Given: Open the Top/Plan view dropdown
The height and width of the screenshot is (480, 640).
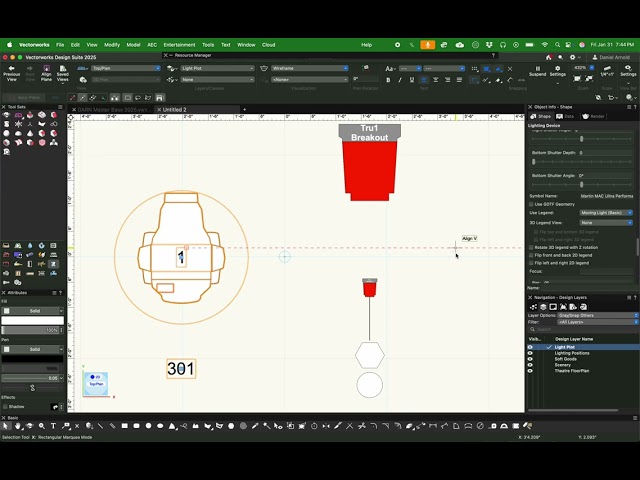Looking at the screenshot, I should click(126, 68).
